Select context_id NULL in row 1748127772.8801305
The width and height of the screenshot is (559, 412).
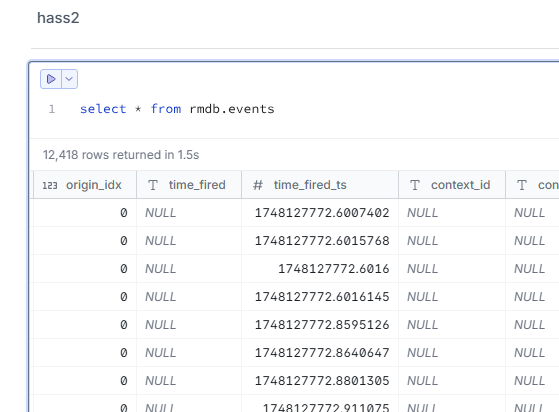click(x=452, y=381)
